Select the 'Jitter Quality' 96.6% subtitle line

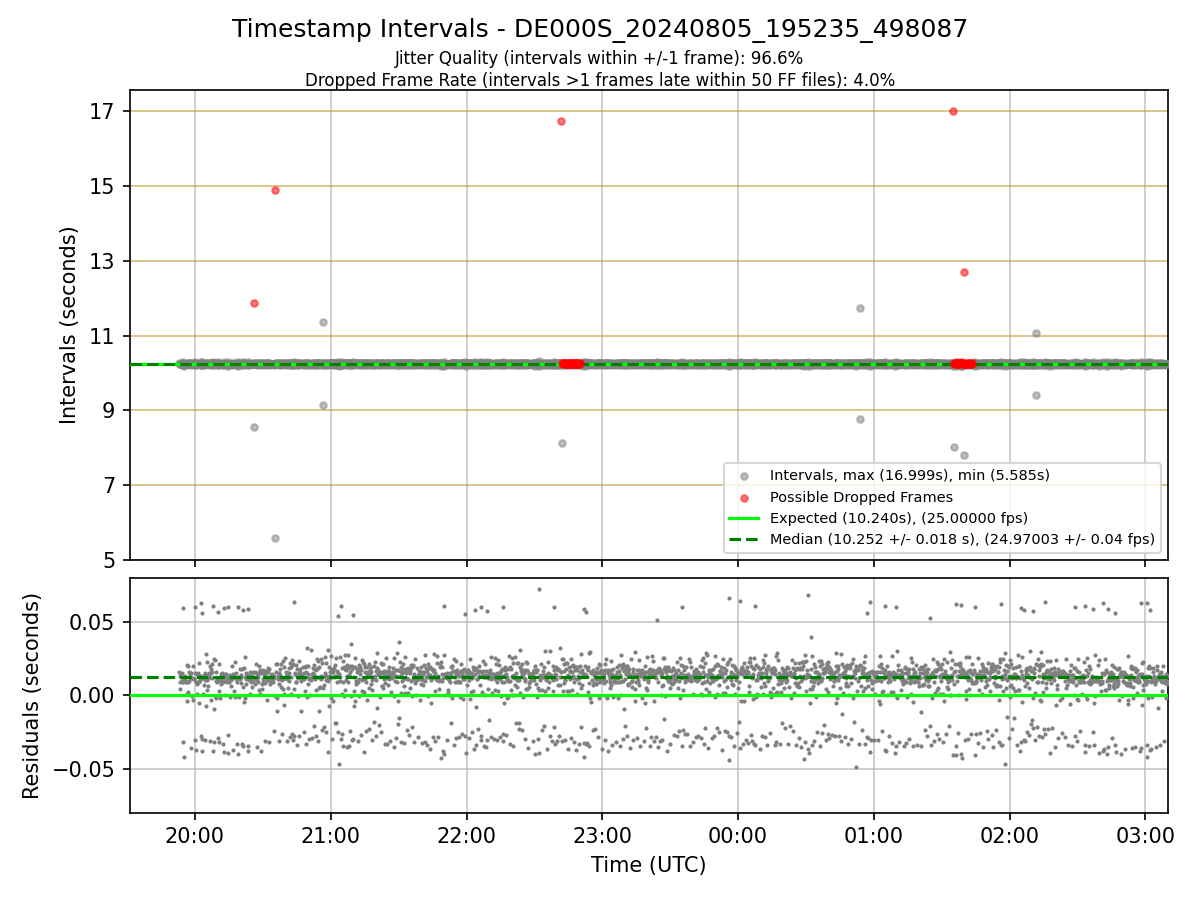coord(599,58)
